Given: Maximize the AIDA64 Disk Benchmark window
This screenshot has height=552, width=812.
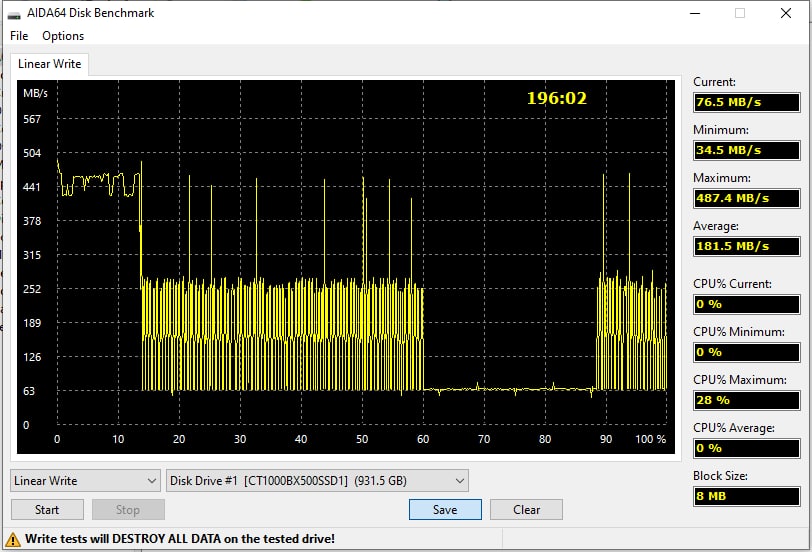Looking at the screenshot, I should pos(740,13).
